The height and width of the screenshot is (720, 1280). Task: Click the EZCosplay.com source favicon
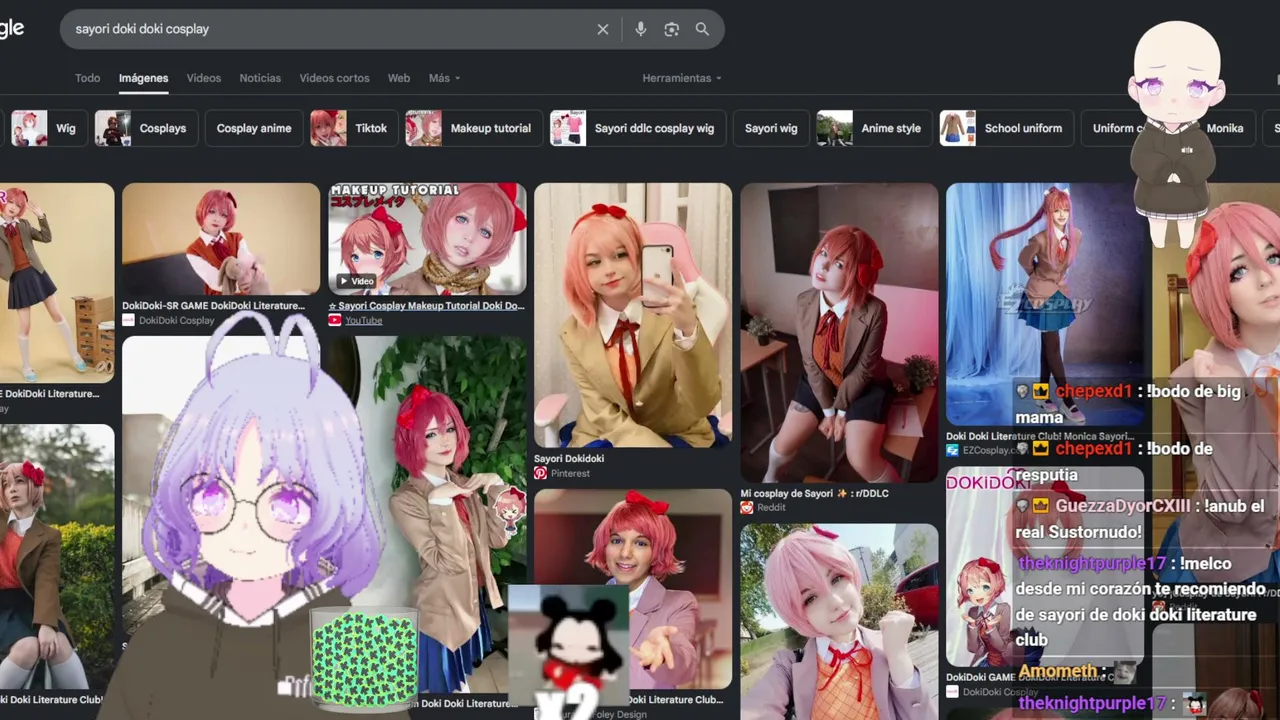coord(952,450)
